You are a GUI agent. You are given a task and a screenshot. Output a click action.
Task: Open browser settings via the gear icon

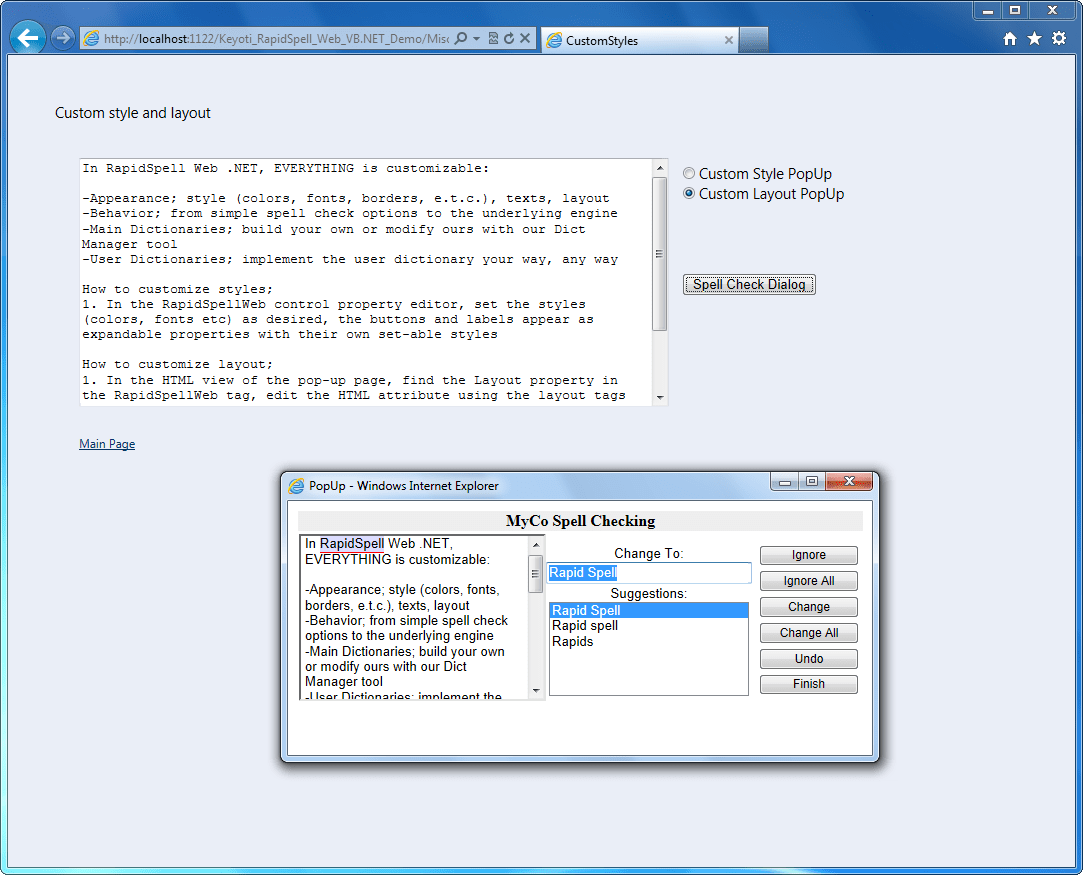pyautogui.click(x=1059, y=37)
